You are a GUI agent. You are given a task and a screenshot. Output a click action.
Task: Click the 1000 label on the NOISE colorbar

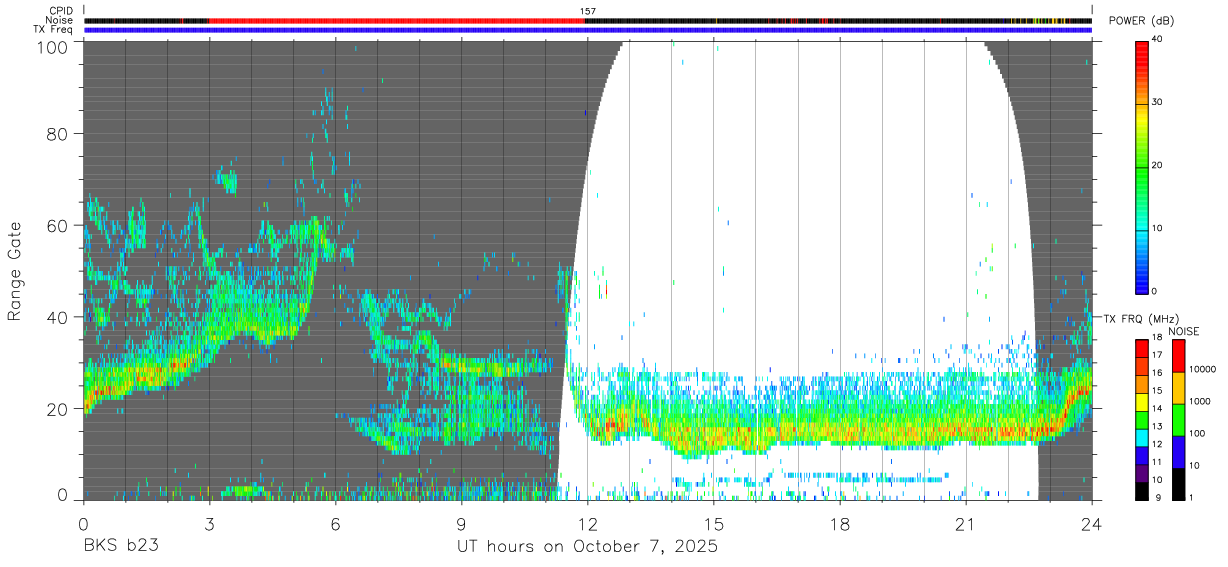click(1200, 401)
